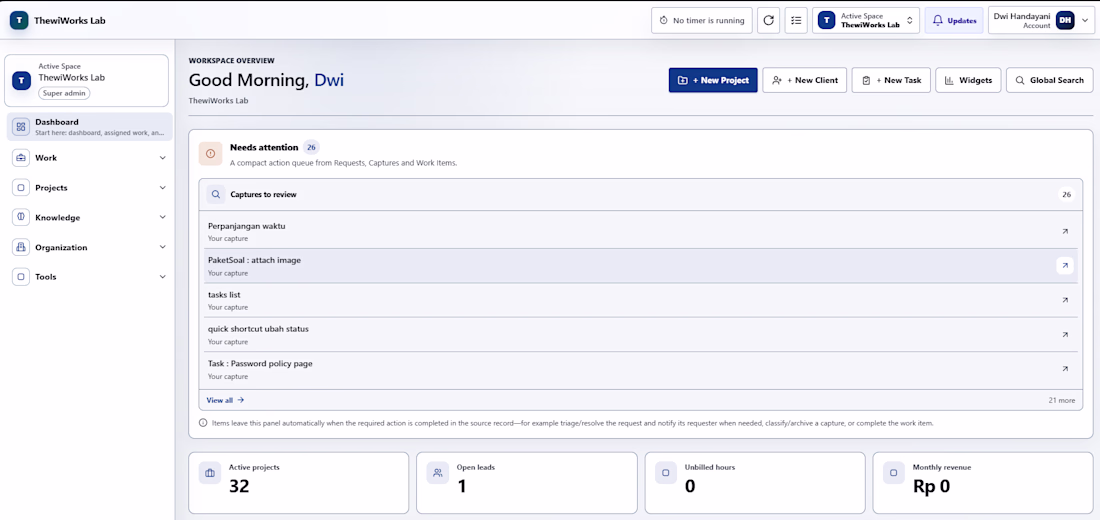The image size is (1100, 520).
Task: Click quick shortcut ubah status title
Action: click(258, 329)
